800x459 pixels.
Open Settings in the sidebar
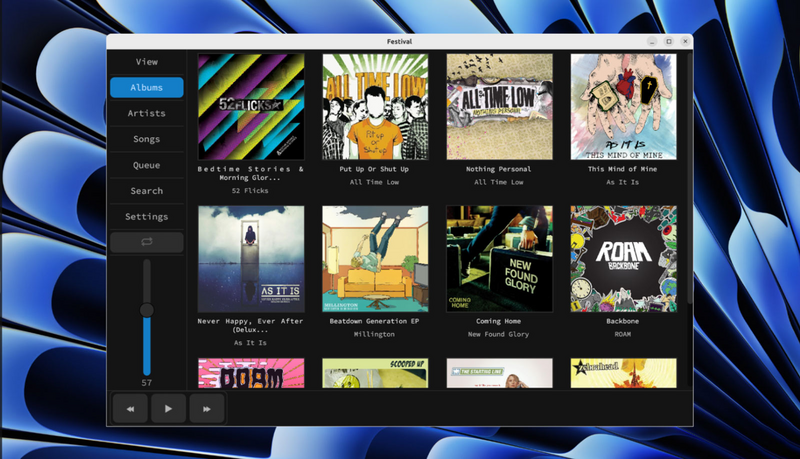click(146, 216)
